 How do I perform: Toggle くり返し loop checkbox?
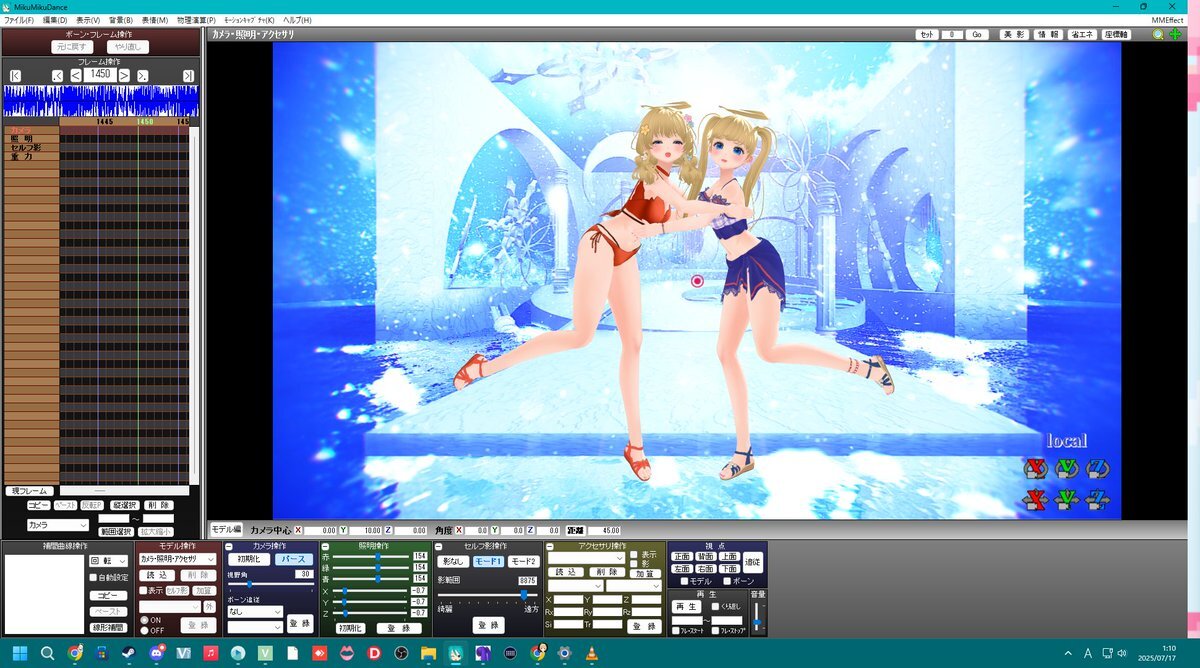point(715,606)
